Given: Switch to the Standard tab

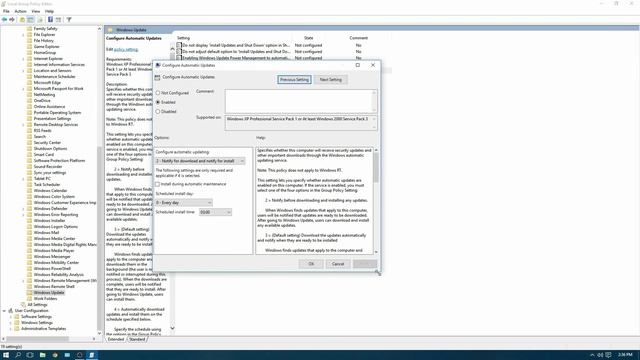Looking at the screenshot, I should point(137,339).
